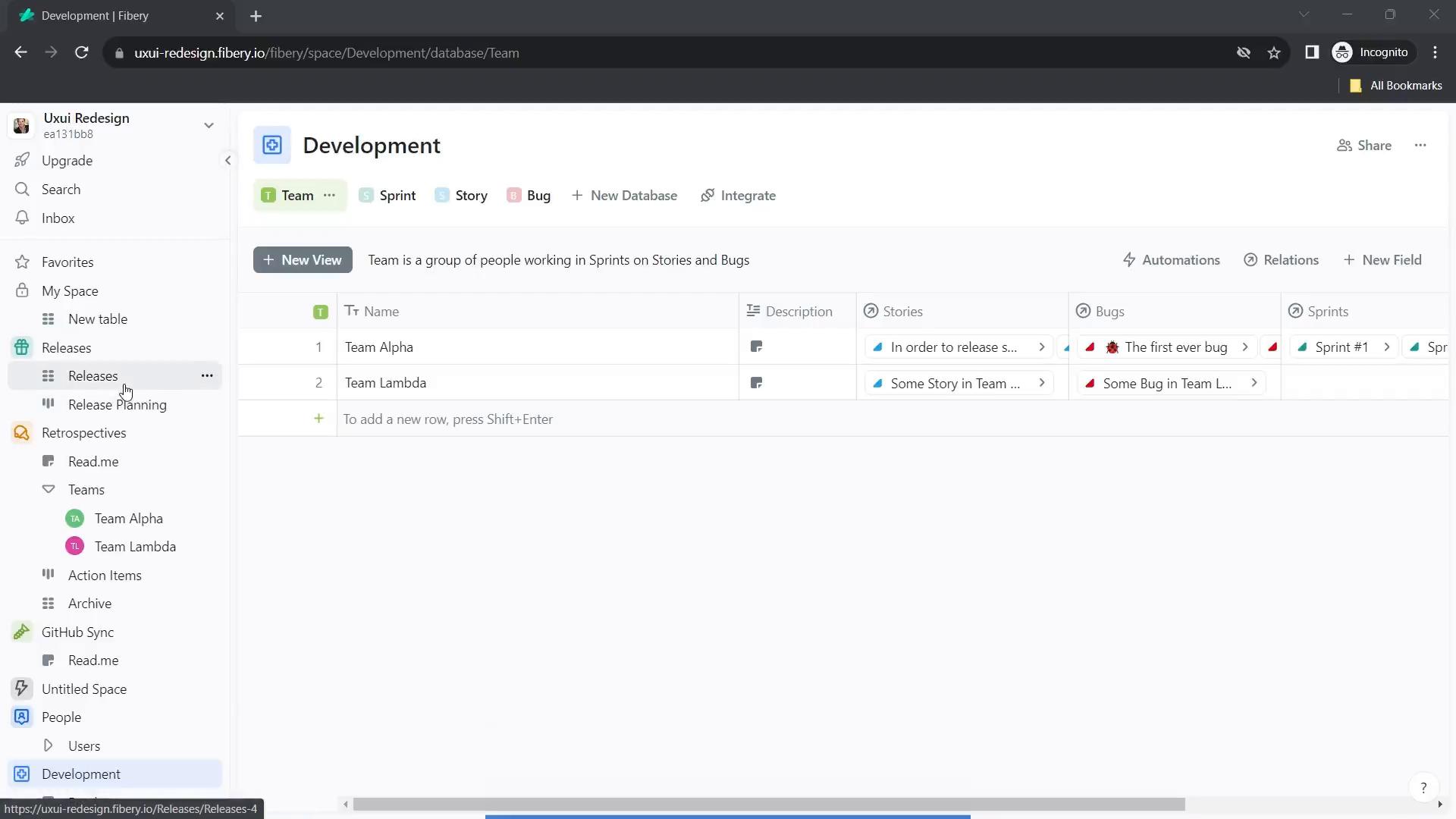Click the GitHub Sync sidebar icon
Image resolution: width=1456 pixels, height=819 pixels.
click(22, 631)
